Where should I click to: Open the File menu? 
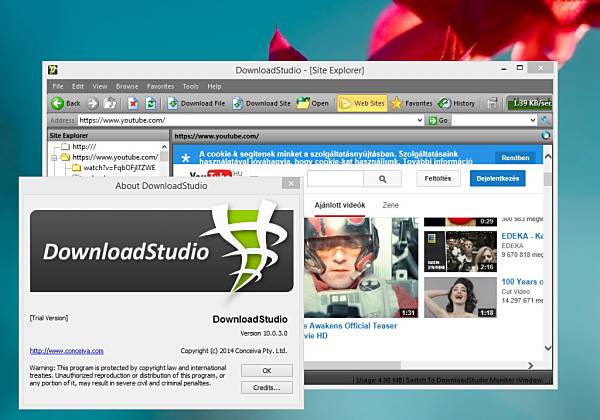click(58, 86)
